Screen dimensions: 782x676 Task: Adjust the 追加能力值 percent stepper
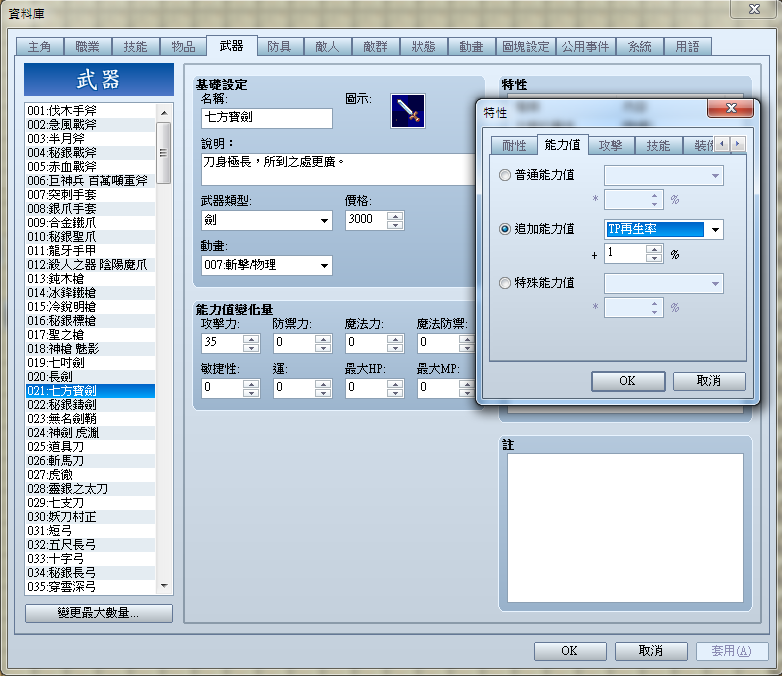654,253
